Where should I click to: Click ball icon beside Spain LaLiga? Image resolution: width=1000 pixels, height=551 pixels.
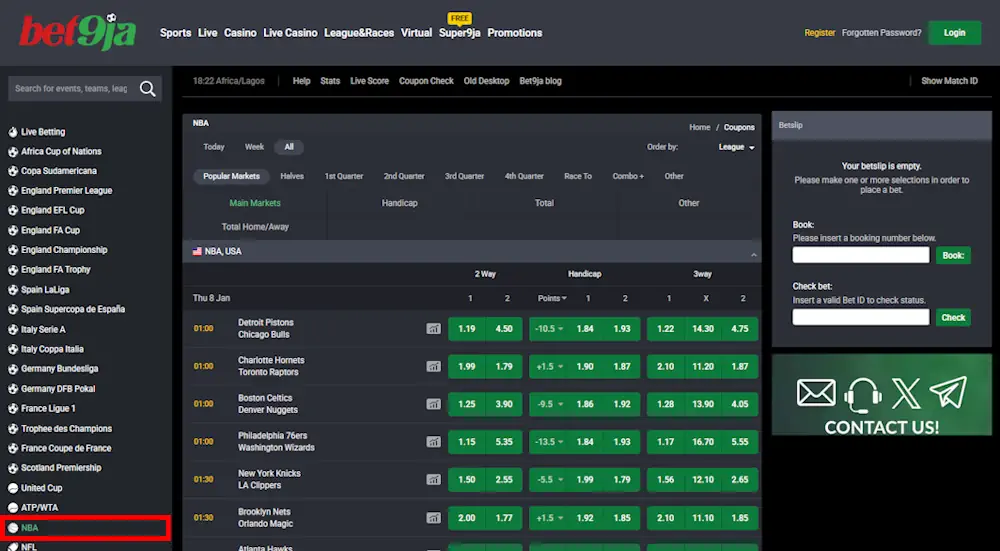[13, 290]
